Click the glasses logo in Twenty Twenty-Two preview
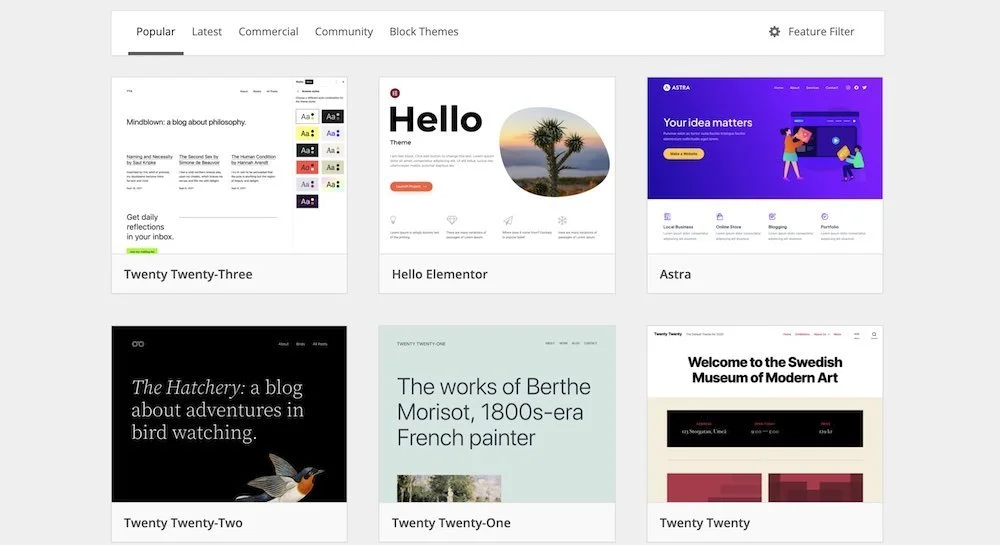The image size is (1000, 545). point(138,344)
